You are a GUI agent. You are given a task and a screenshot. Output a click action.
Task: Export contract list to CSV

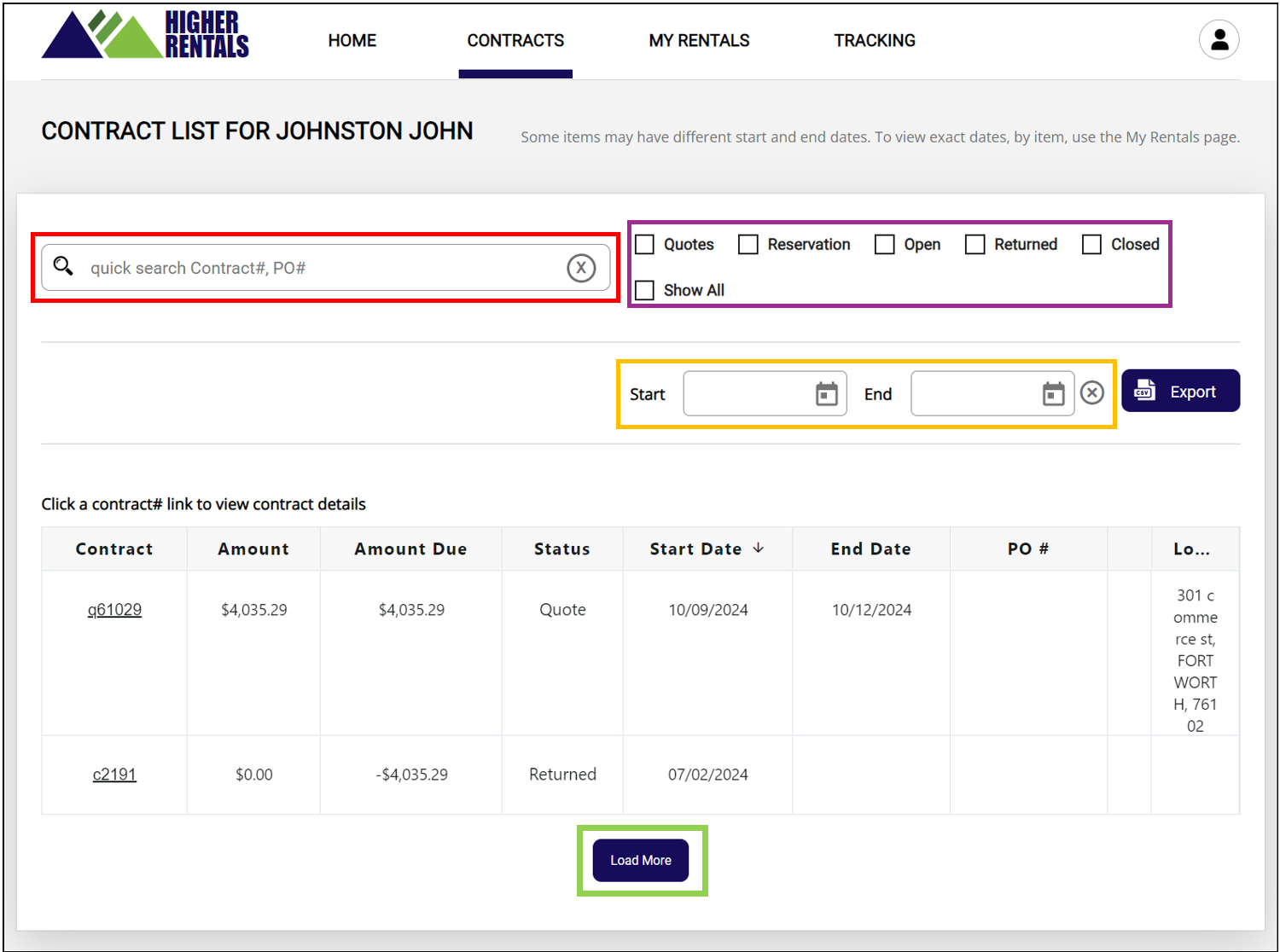[x=1179, y=392]
